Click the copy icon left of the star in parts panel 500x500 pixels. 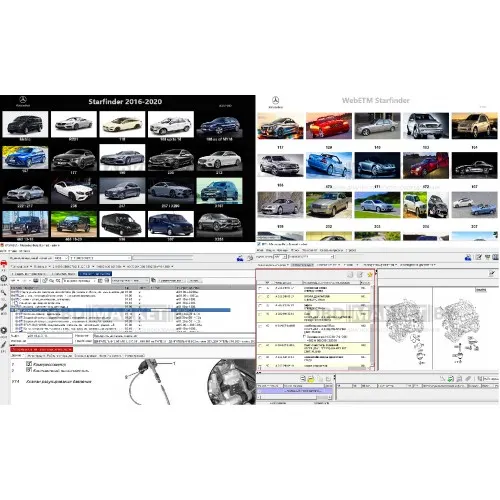pyautogui.click(x=360, y=275)
